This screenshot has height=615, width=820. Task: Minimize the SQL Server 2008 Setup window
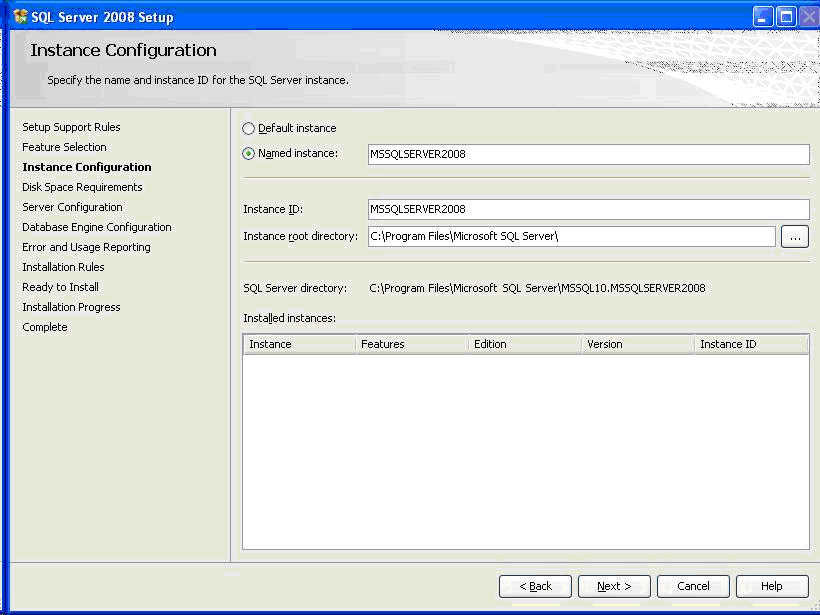click(x=763, y=16)
